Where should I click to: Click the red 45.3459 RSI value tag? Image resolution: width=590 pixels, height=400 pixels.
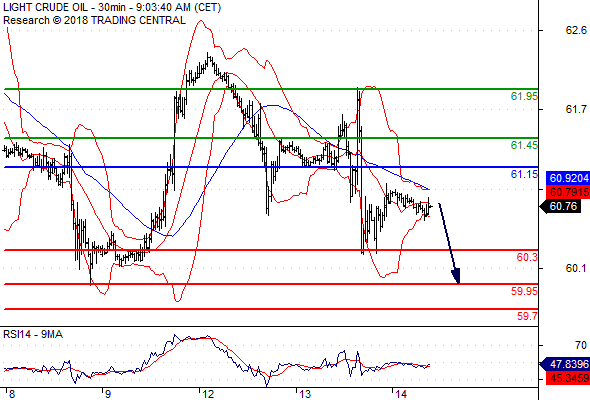[x=567, y=378]
